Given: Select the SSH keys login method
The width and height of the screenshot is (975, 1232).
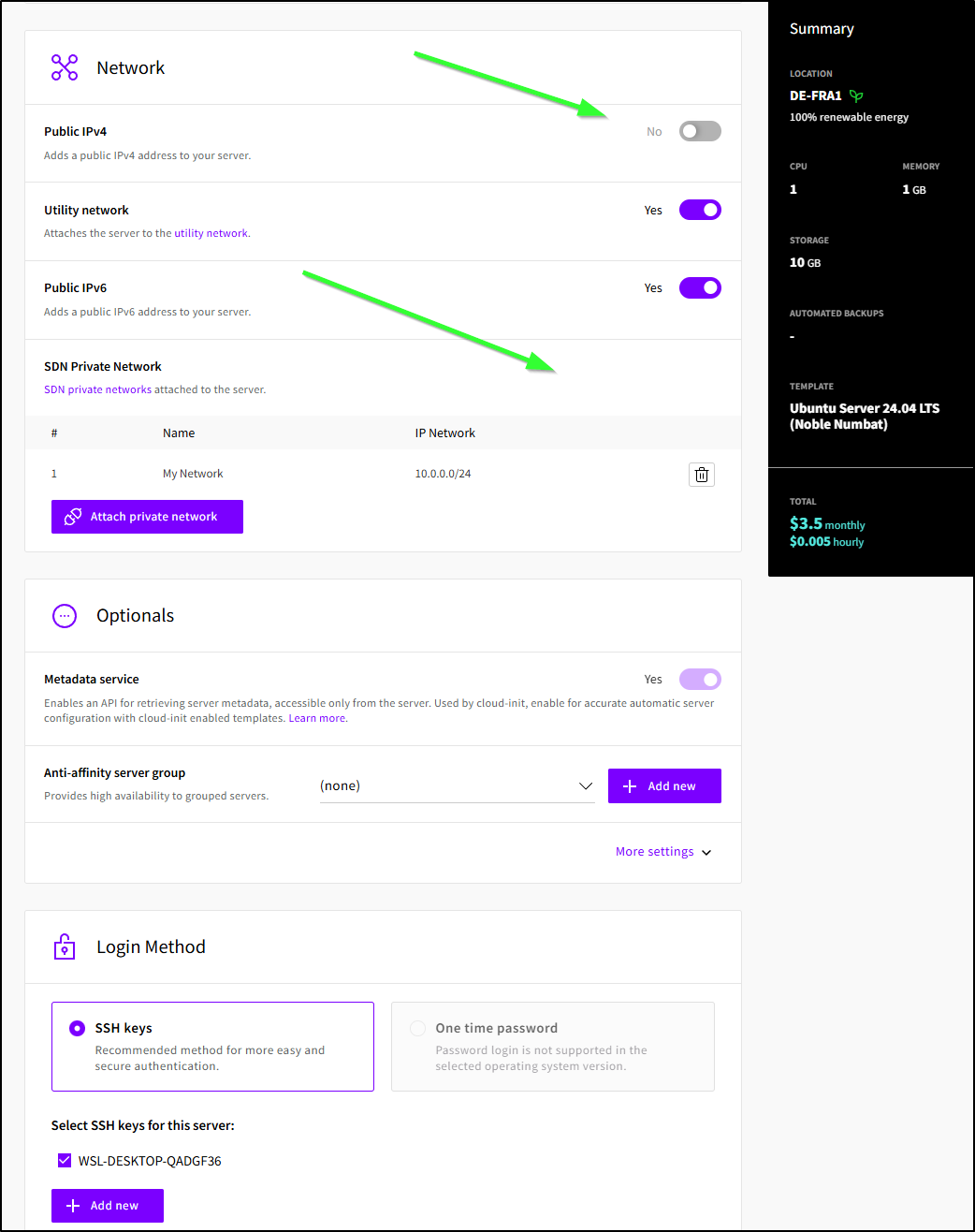Looking at the screenshot, I should (x=78, y=1028).
